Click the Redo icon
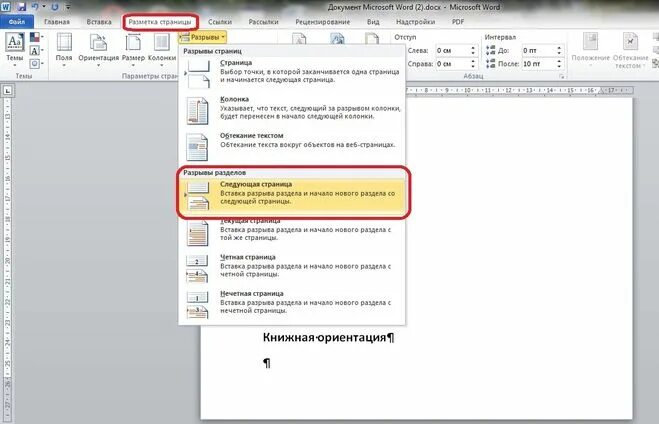 (55, 7)
